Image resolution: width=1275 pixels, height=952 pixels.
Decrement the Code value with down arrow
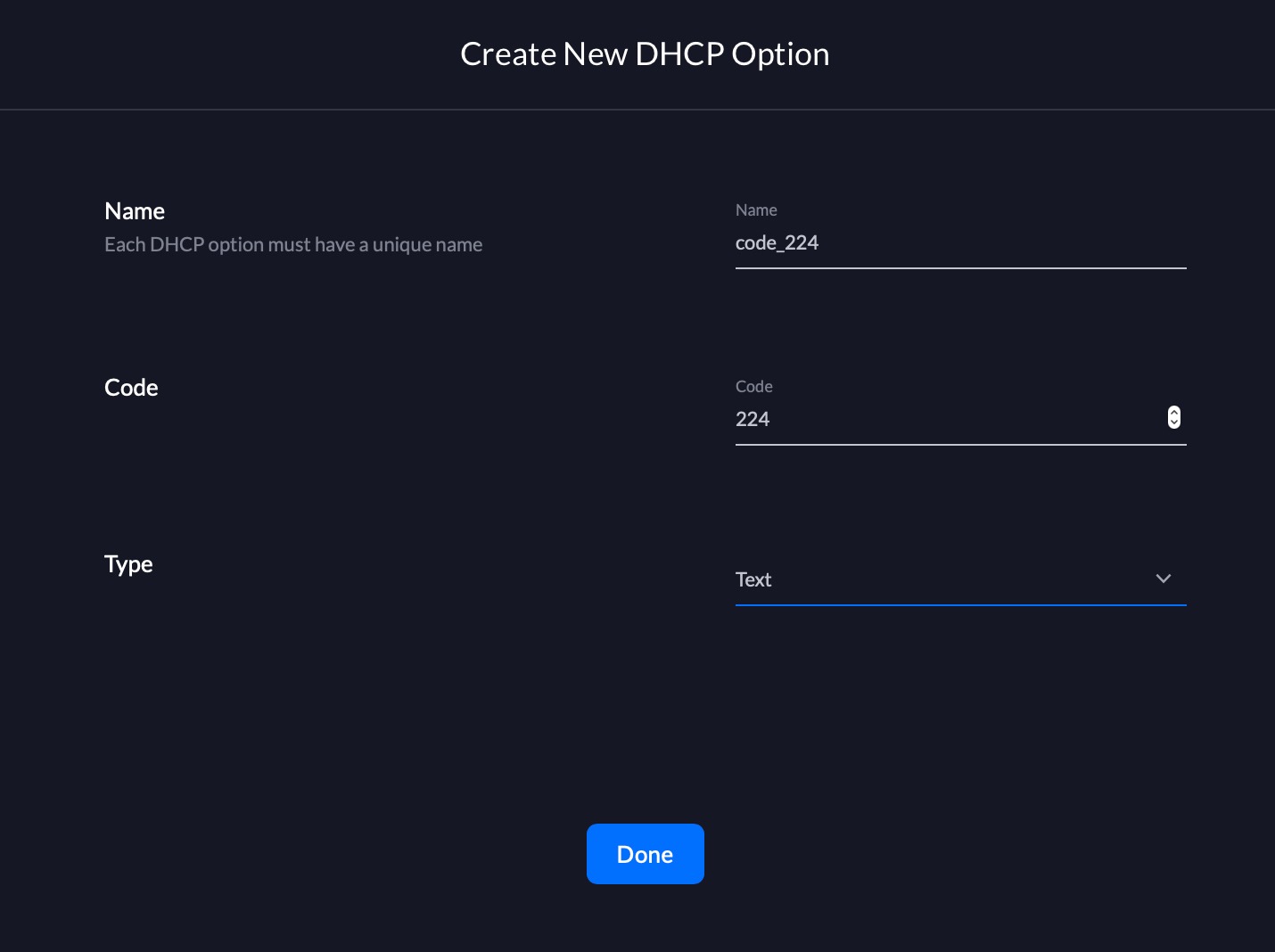pyautogui.click(x=1174, y=423)
